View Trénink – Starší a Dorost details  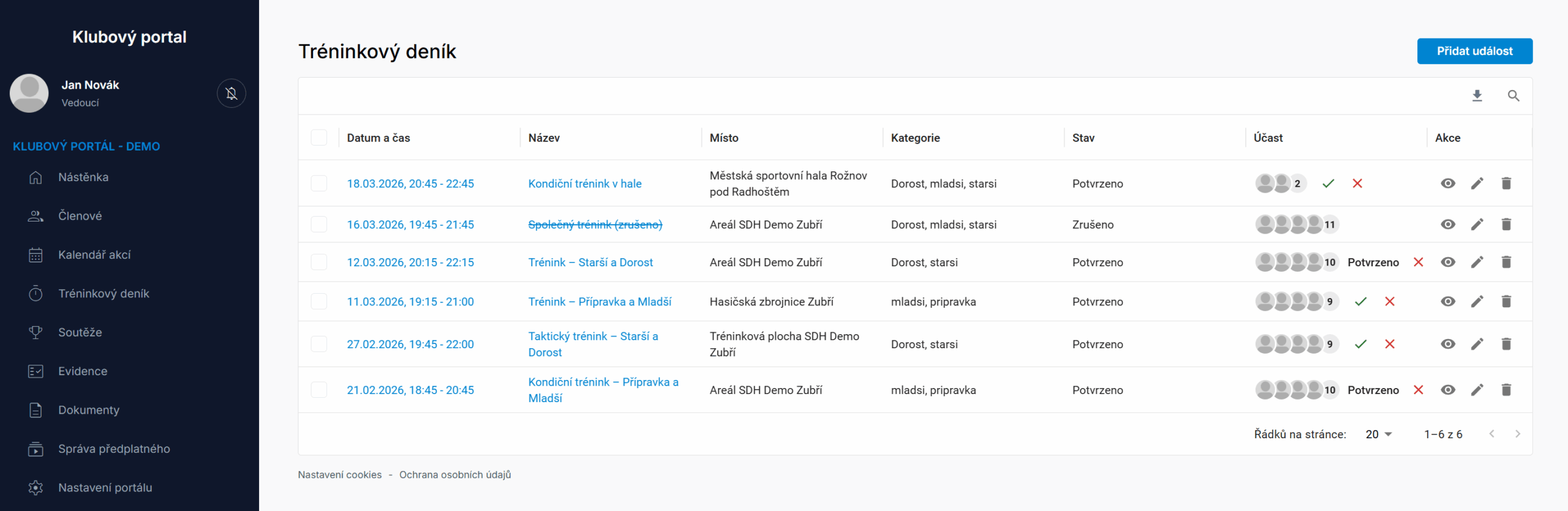(x=1447, y=262)
